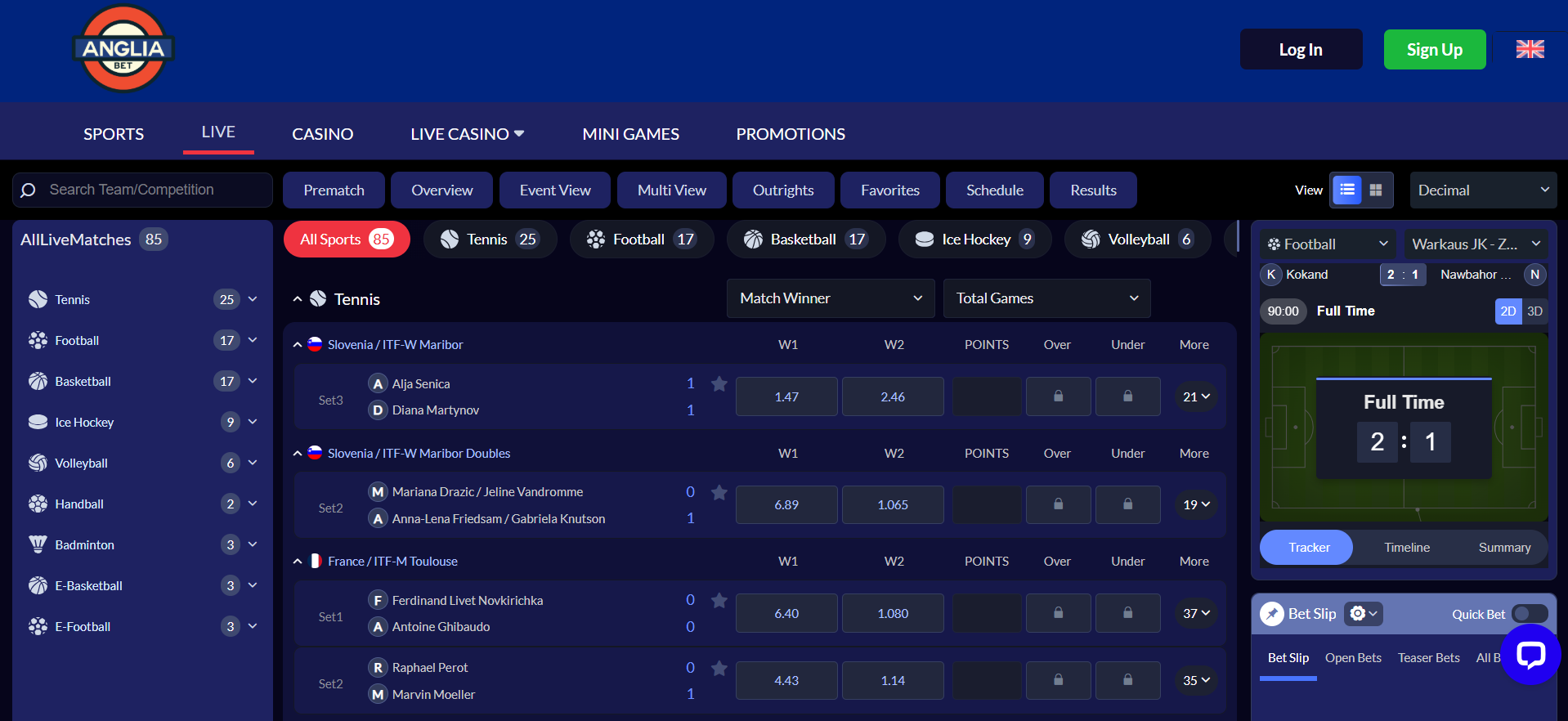Filter by Football 17 pill
Viewport: 1568px width, 721px height.
click(x=642, y=240)
